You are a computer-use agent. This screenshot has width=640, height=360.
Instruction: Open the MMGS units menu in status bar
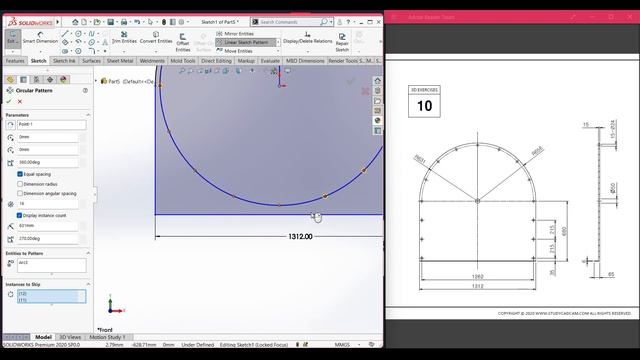pyautogui.click(x=342, y=345)
